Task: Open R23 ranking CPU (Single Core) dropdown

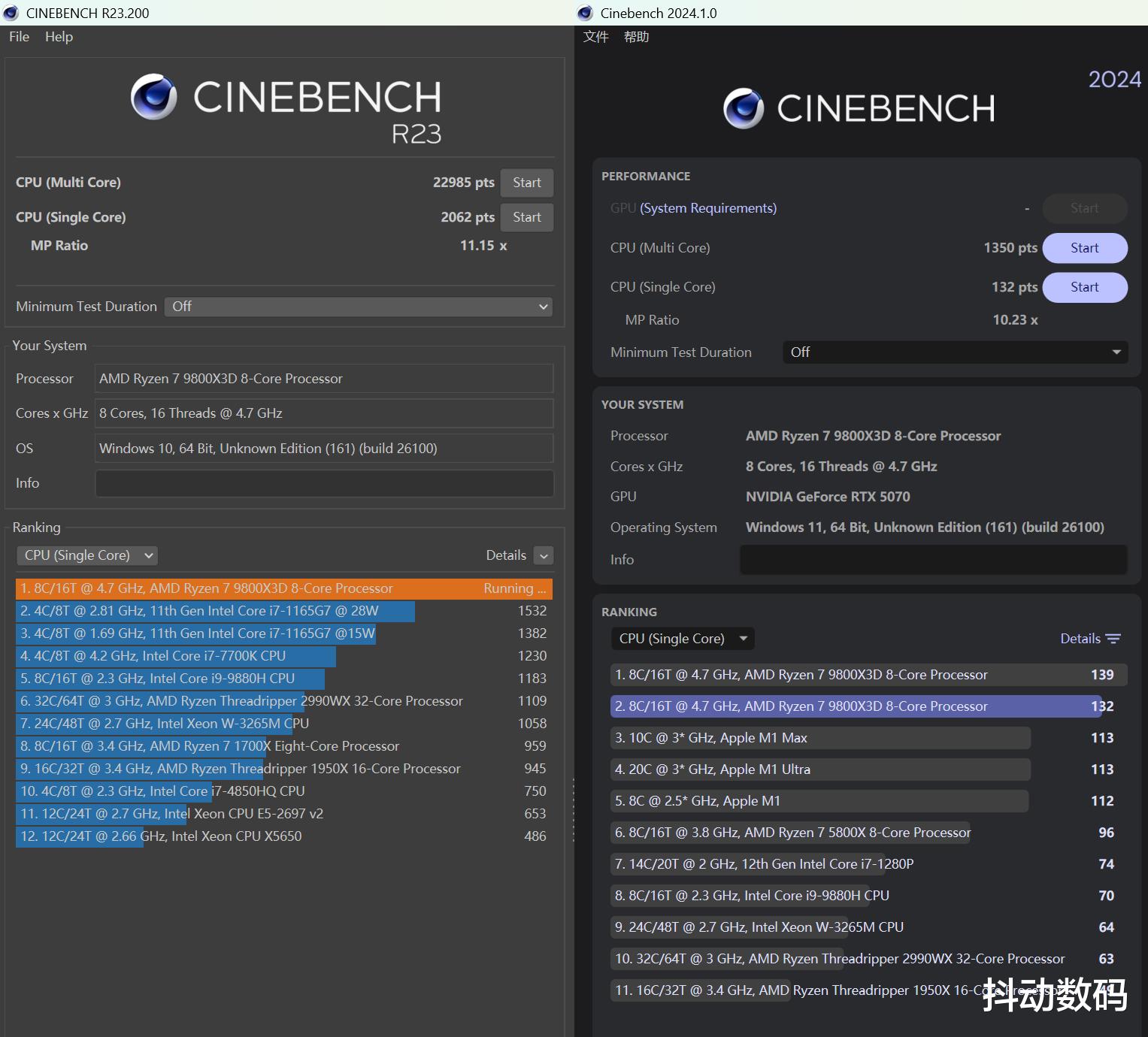Action: point(86,555)
